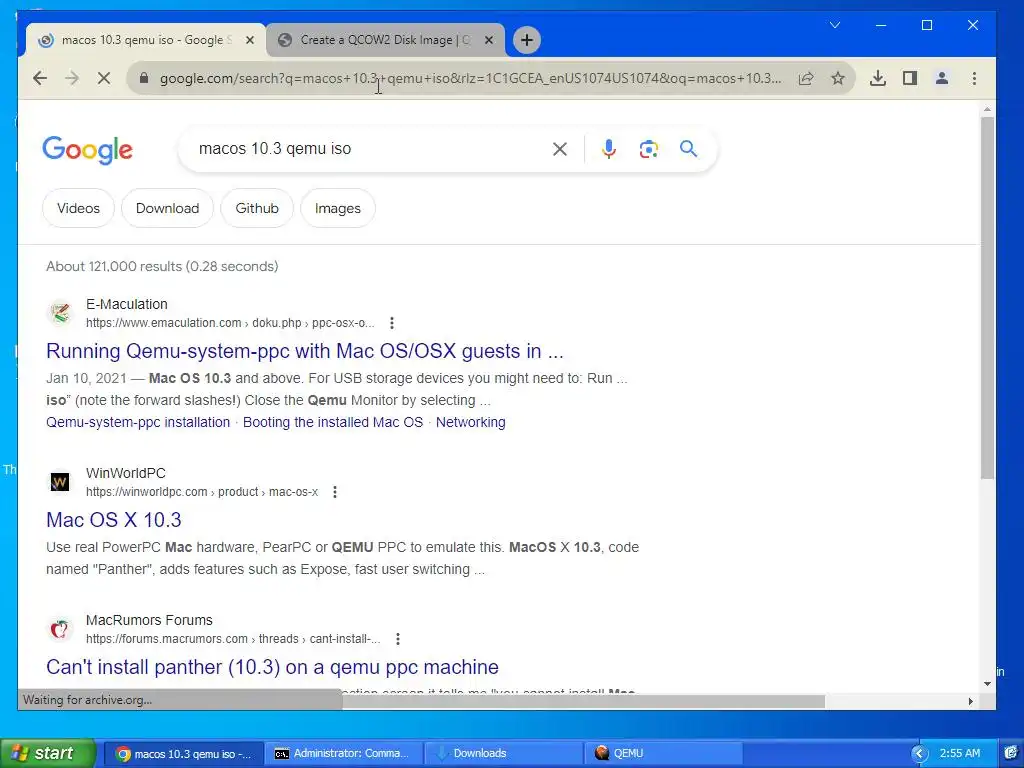
Task: Open 'Mac OS X 10.3' WinWorldPC result
Action: click(x=114, y=520)
